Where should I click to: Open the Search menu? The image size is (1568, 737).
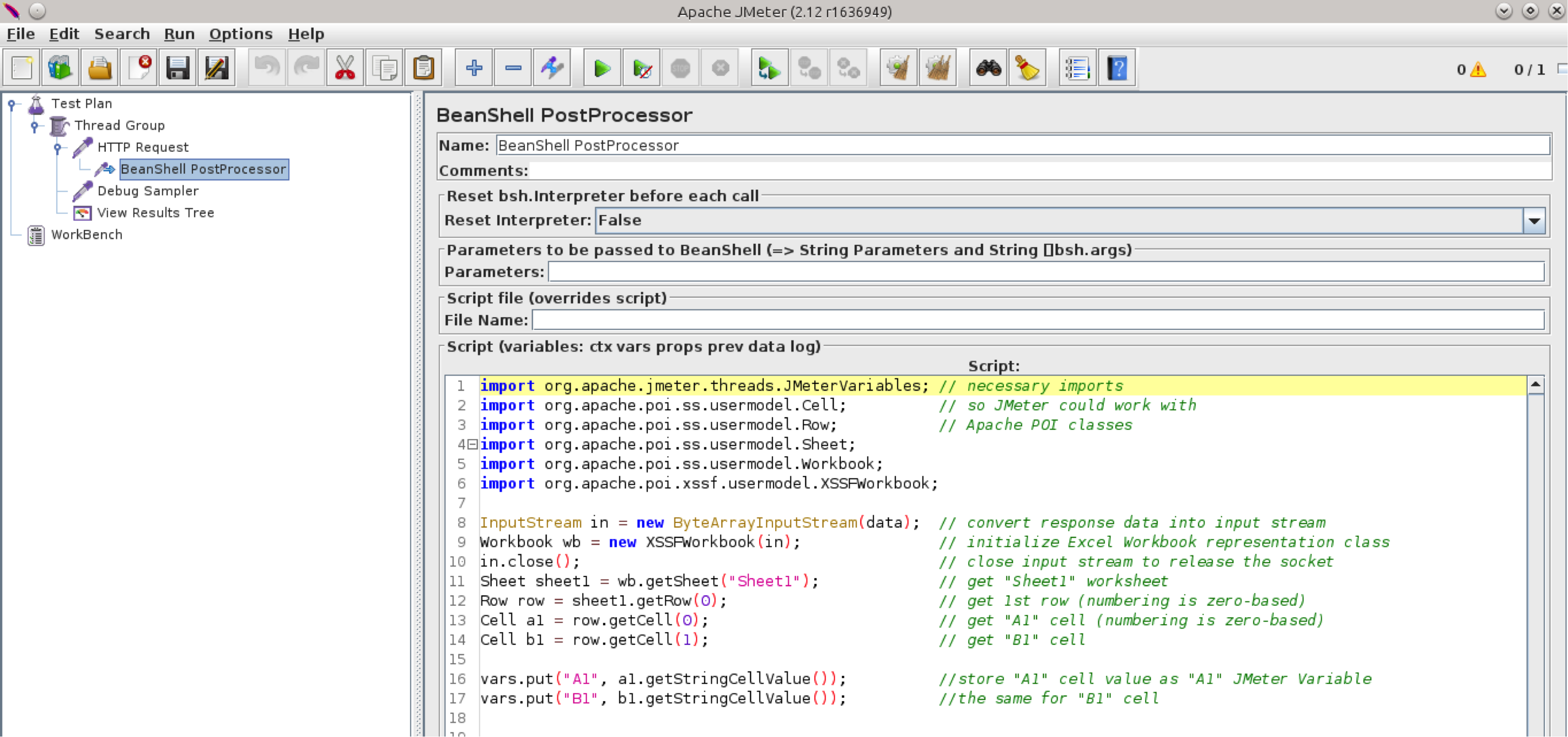(x=122, y=34)
